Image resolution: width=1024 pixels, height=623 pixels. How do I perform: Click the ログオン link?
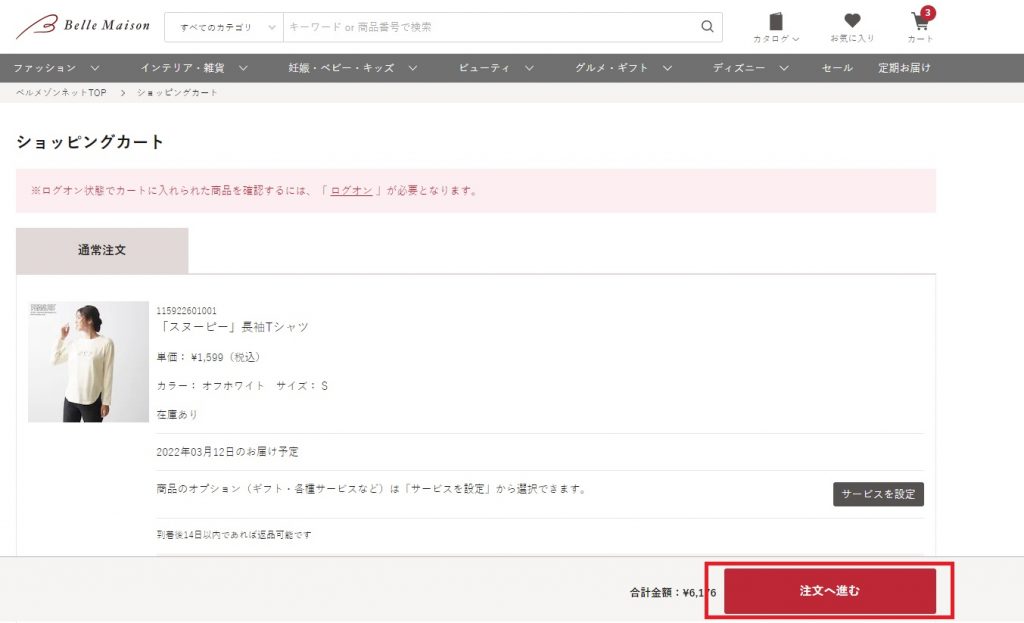[x=351, y=190]
